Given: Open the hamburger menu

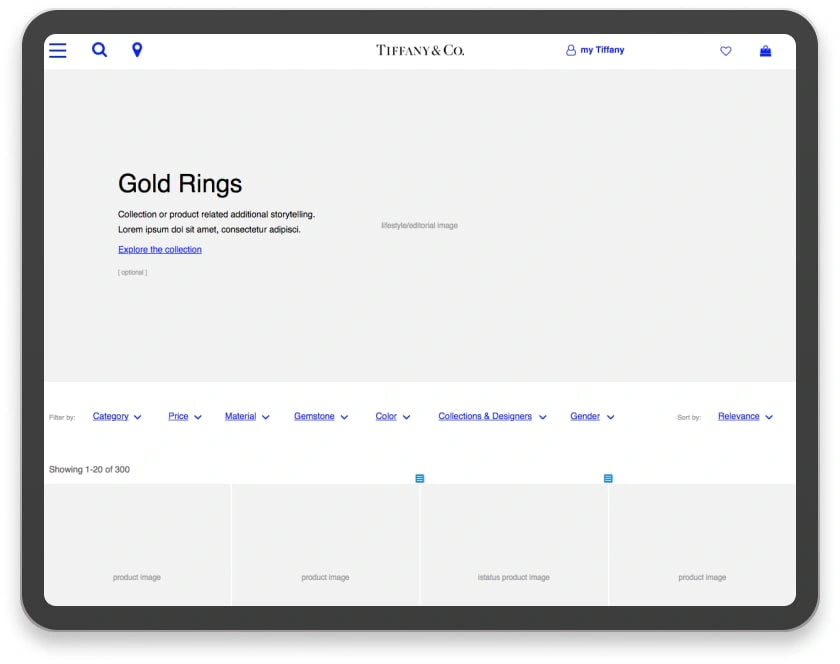Looking at the screenshot, I should click(58, 50).
